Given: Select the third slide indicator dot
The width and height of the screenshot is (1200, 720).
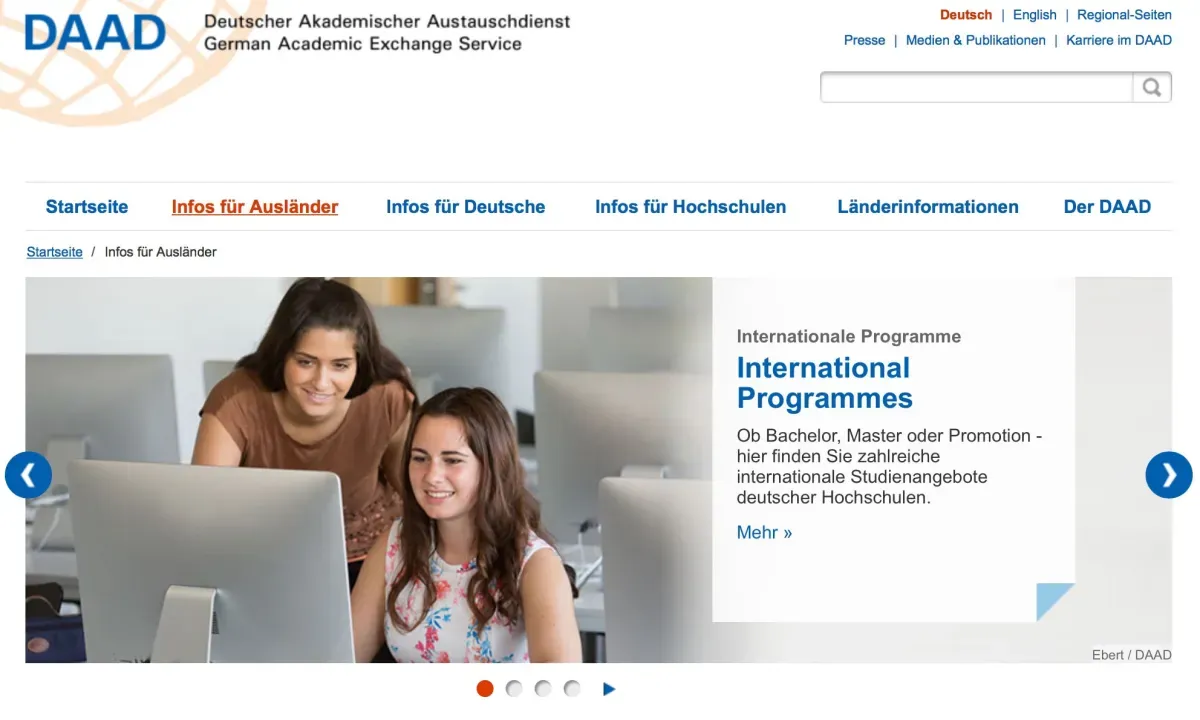Looking at the screenshot, I should (543, 688).
